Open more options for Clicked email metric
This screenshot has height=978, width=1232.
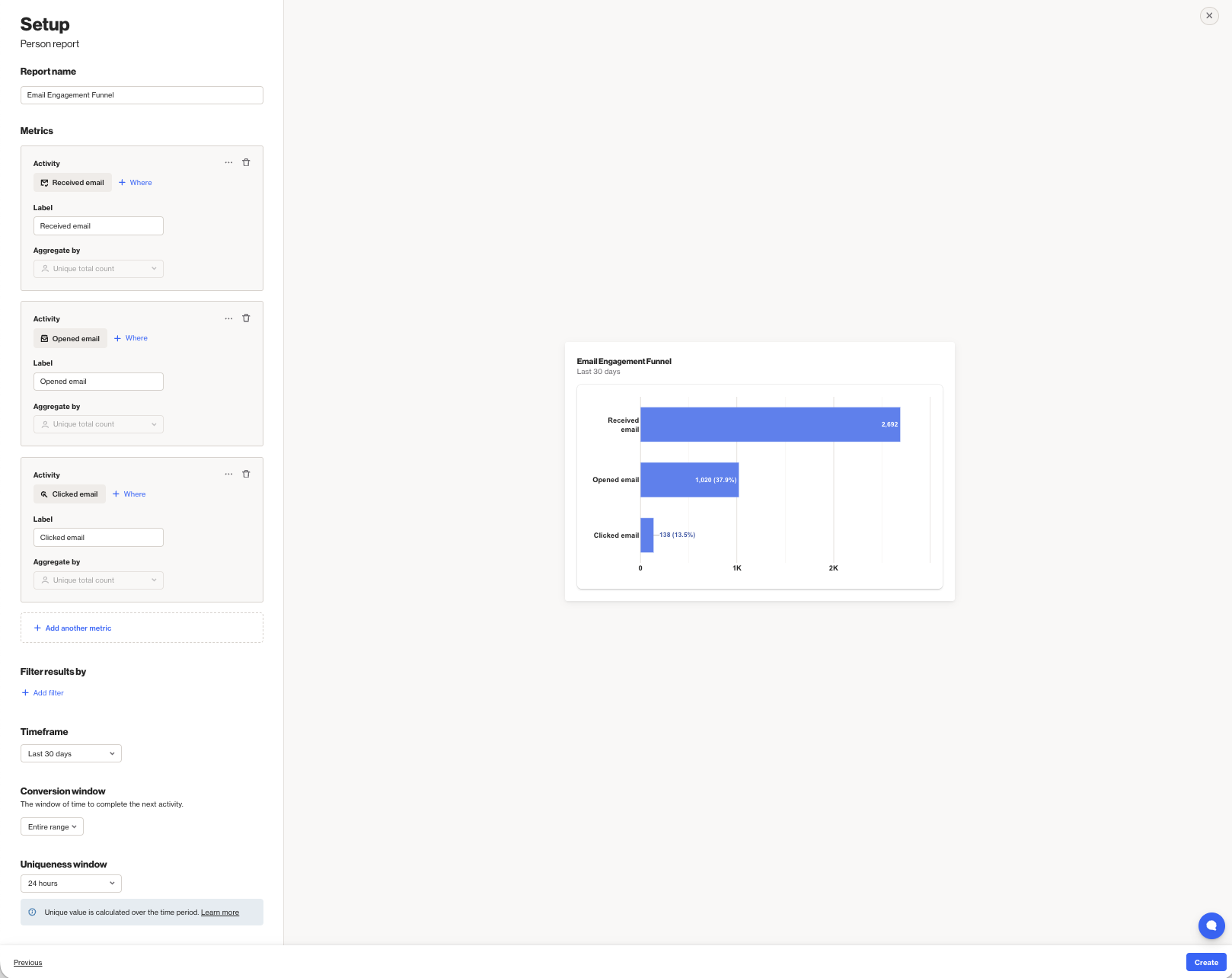click(x=228, y=474)
